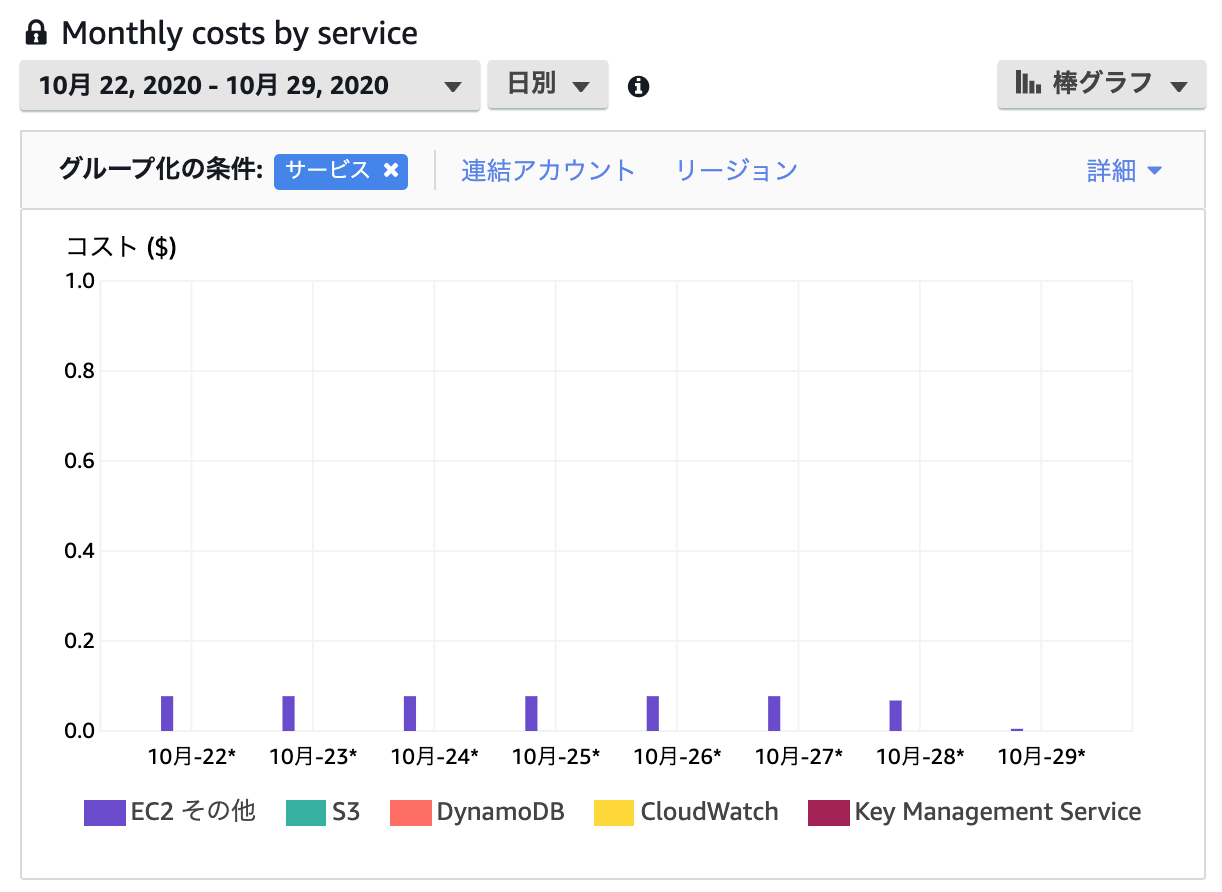Click the S3 teal legend swatch
1222x892 pixels.
coord(308,812)
